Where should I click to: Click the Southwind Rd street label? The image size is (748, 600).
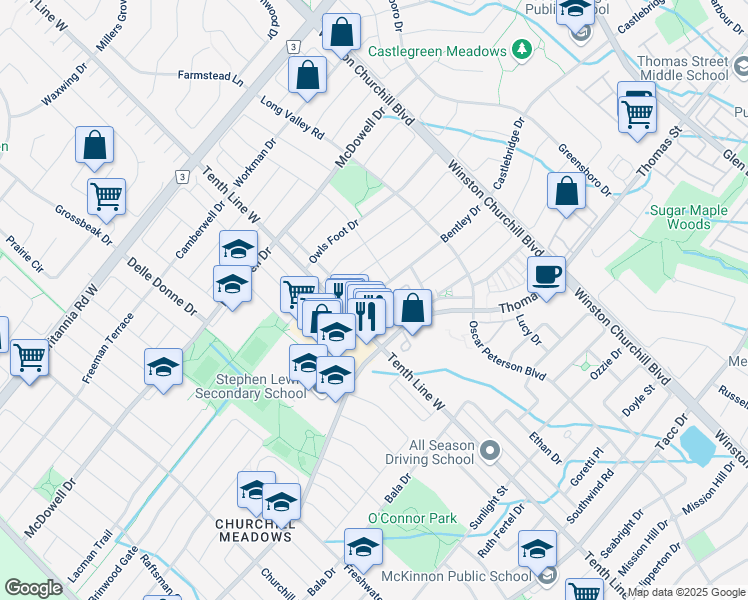(590, 496)
